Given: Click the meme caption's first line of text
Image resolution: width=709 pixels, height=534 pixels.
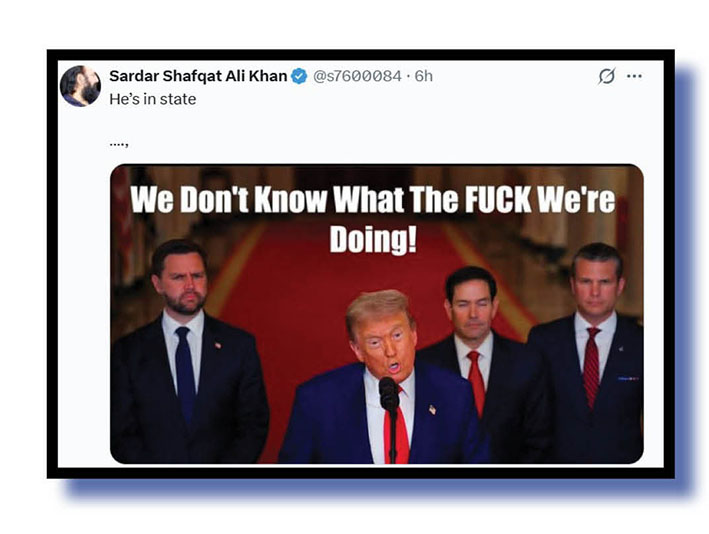Looking at the screenshot, I should pyautogui.click(x=372, y=201).
